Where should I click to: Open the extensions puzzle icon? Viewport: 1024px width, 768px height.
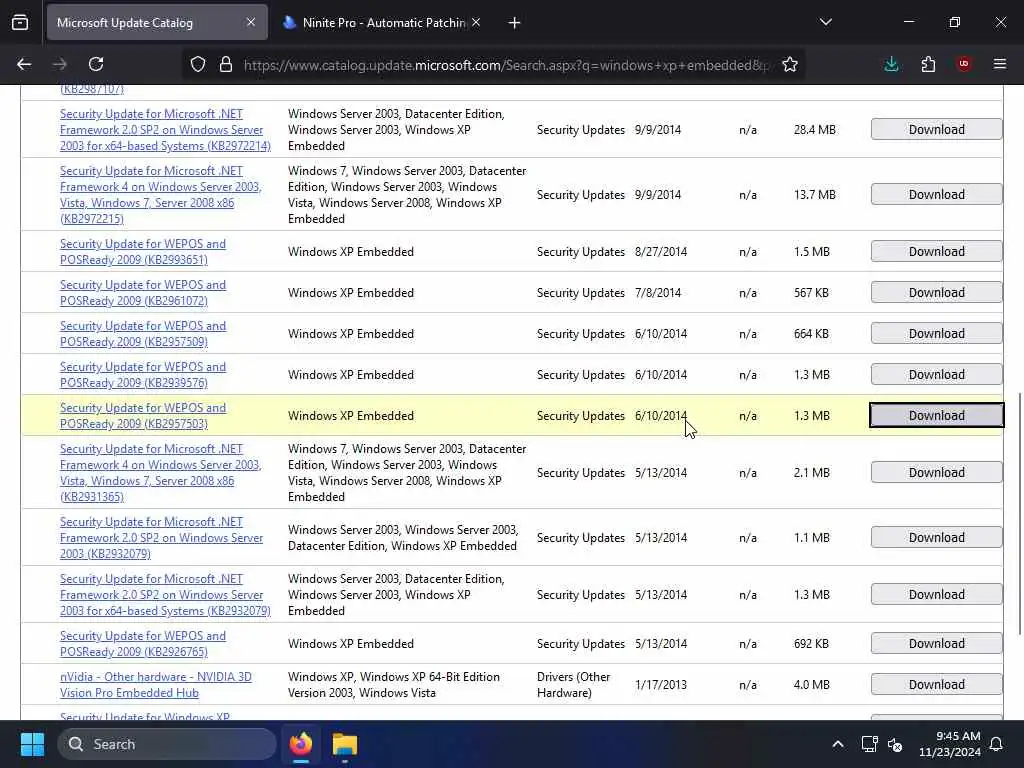(x=928, y=64)
